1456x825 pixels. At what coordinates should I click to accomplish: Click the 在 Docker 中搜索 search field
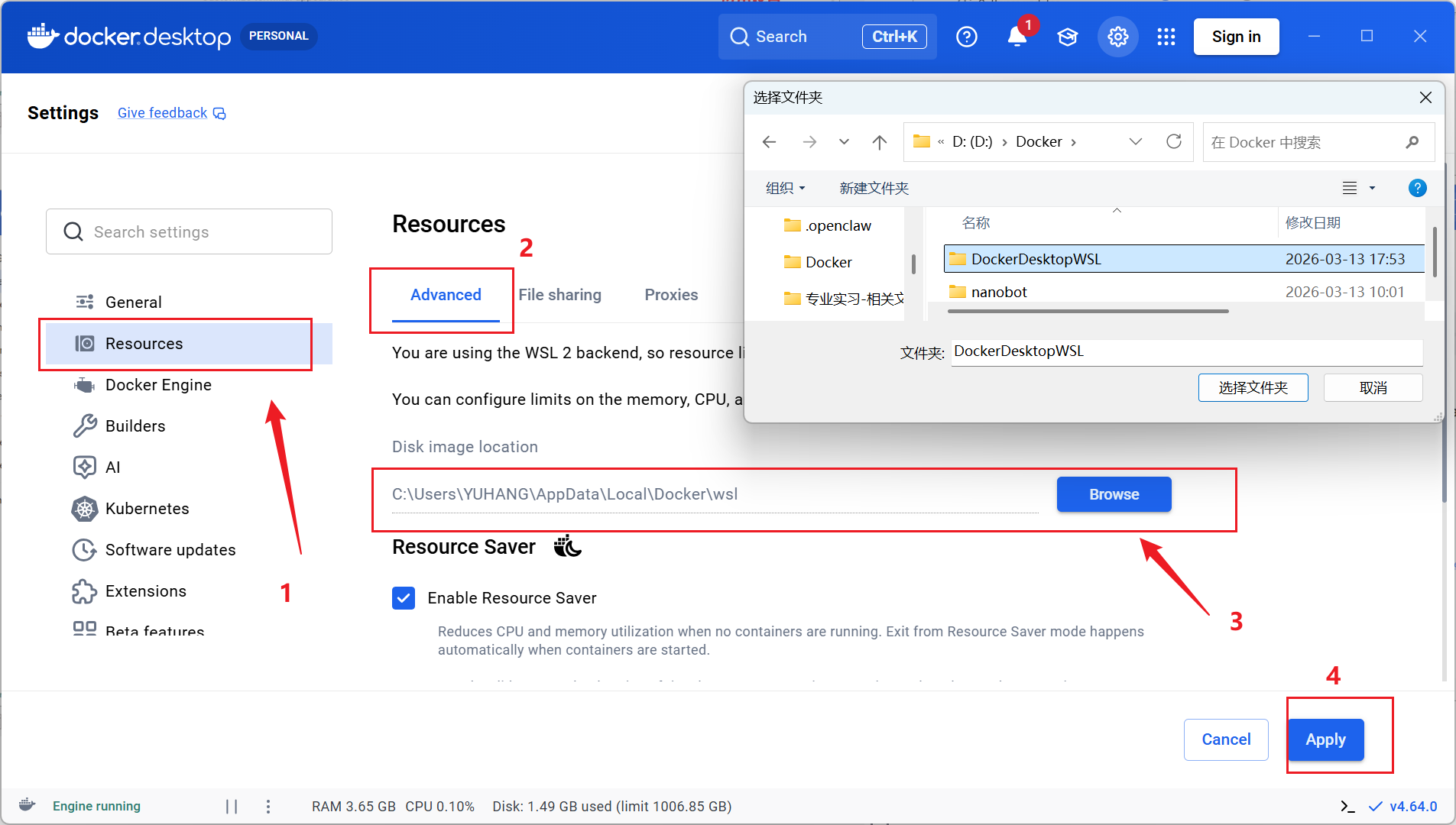[x=1318, y=142]
